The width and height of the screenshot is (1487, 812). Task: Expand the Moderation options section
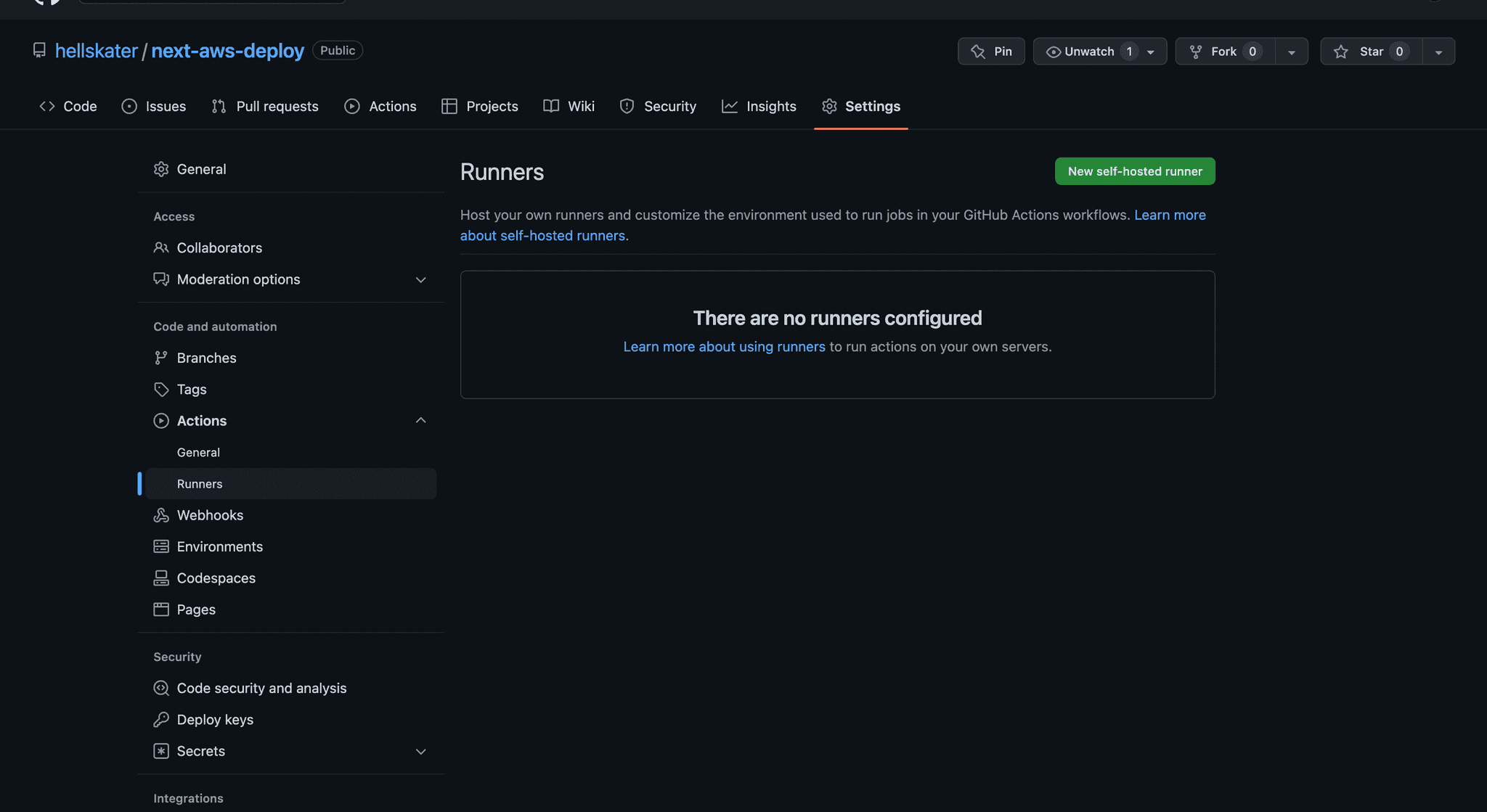[x=421, y=279]
